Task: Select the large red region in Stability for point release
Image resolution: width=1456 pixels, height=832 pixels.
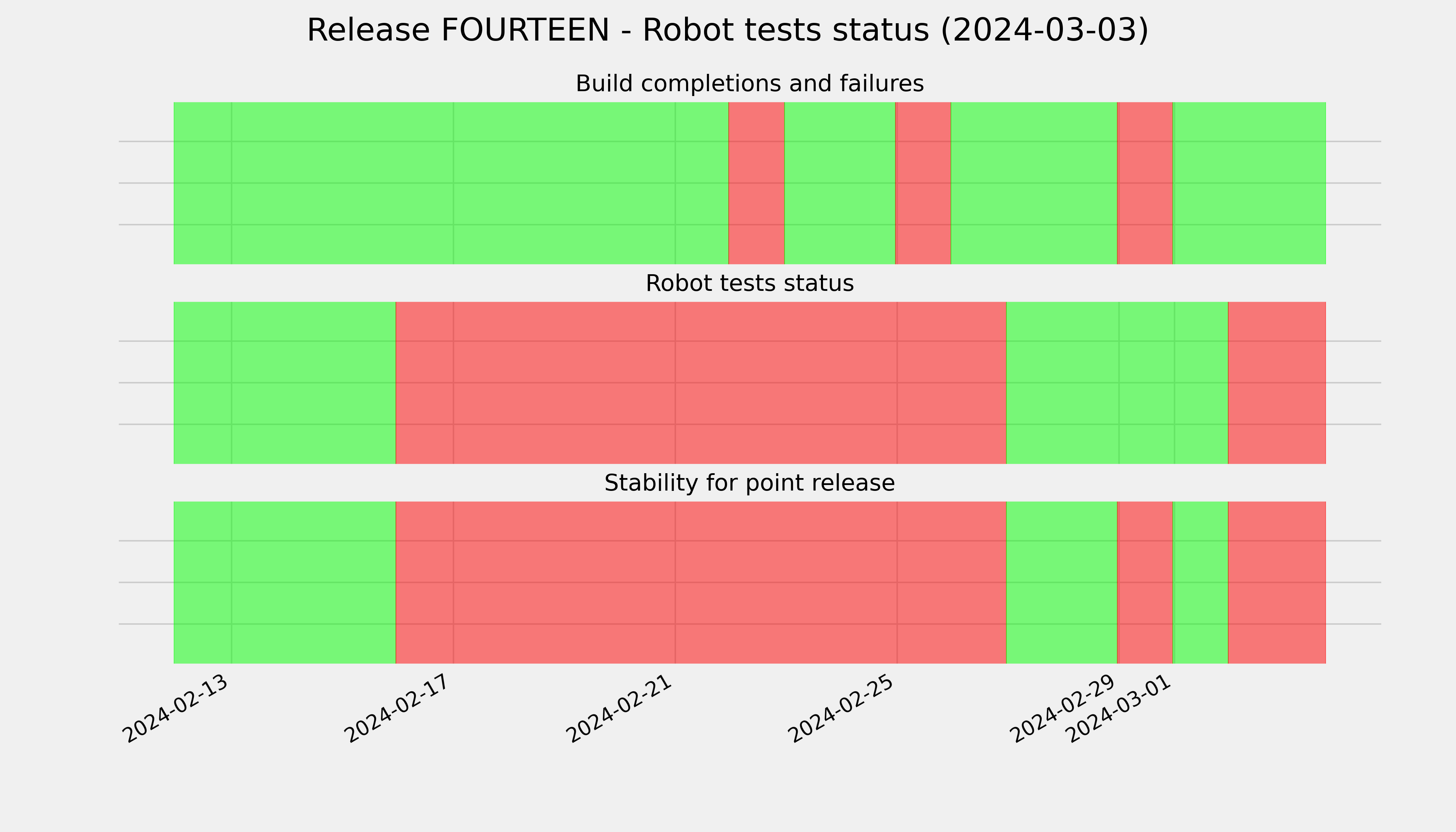Action: tap(701, 582)
